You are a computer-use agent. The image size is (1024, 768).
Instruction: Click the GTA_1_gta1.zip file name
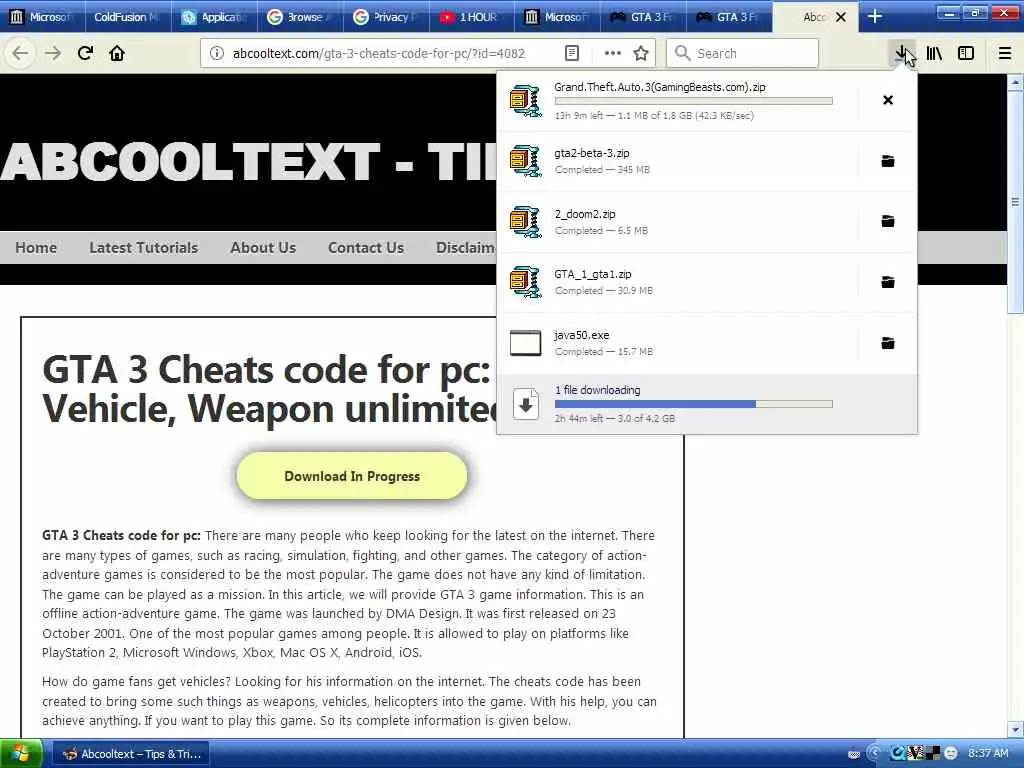point(592,274)
